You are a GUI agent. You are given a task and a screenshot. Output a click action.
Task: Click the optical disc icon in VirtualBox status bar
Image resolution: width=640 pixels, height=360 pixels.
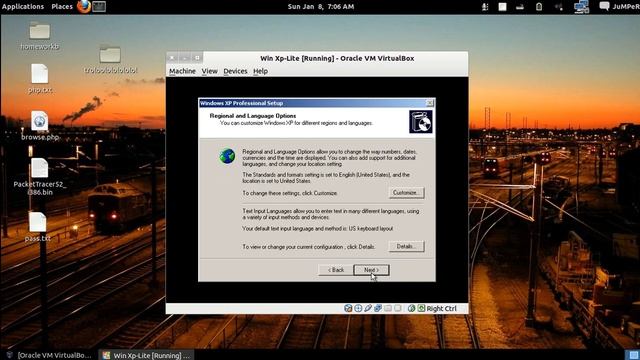358,308
